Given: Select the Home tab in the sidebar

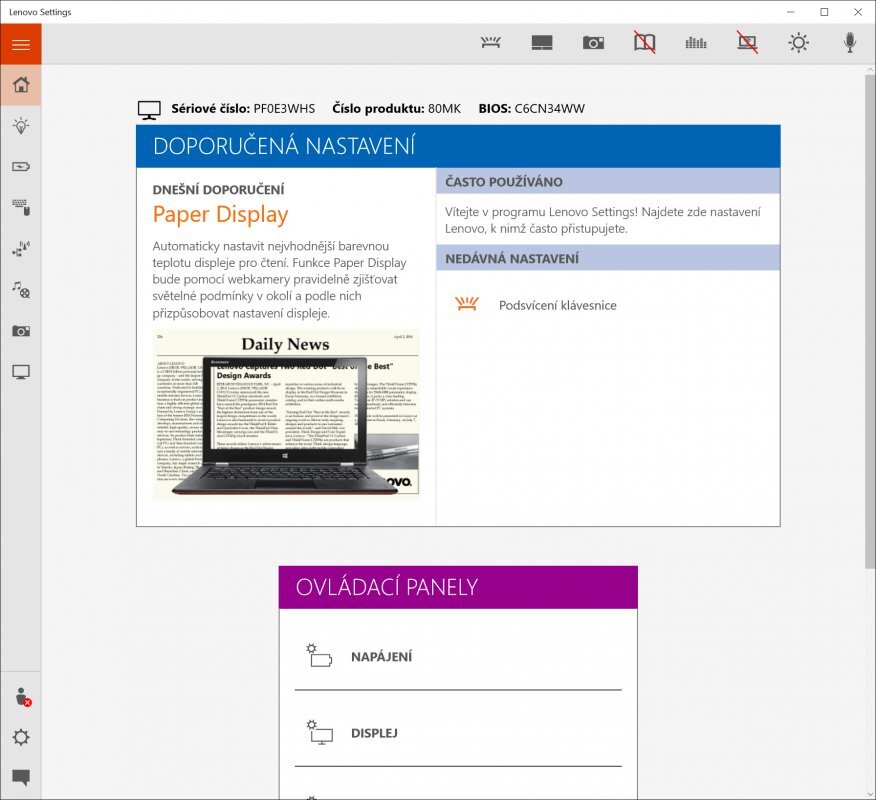Looking at the screenshot, I should pos(20,85).
